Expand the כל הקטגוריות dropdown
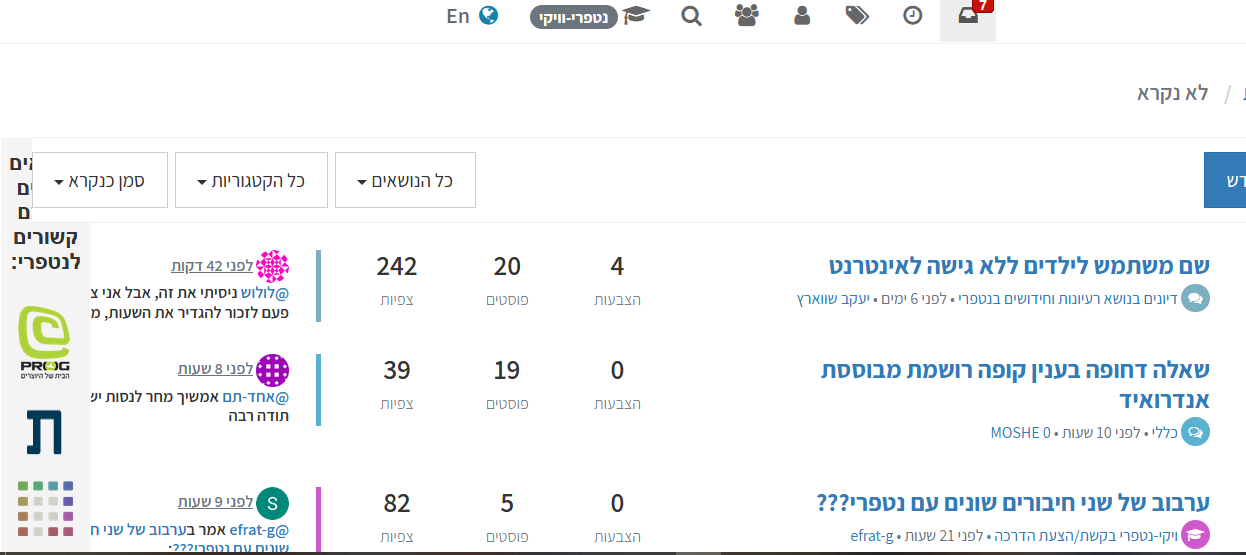The width and height of the screenshot is (1246, 555). pyautogui.click(x=250, y=181)
